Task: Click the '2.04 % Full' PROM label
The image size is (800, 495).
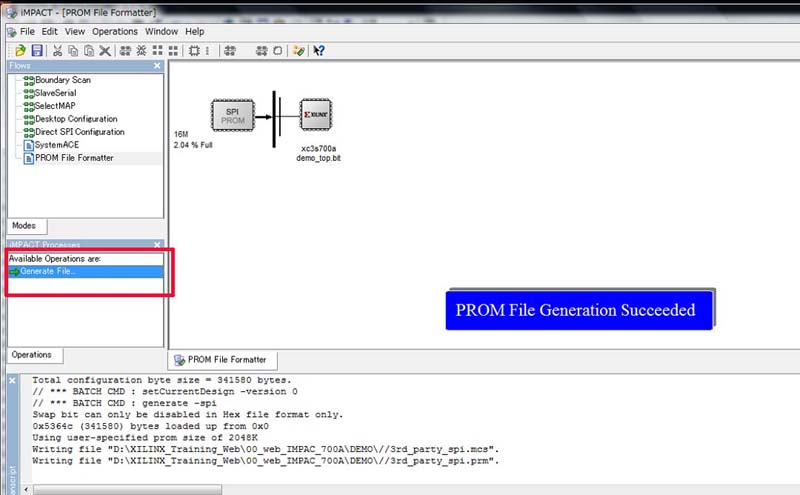Action: click(193, 145)
